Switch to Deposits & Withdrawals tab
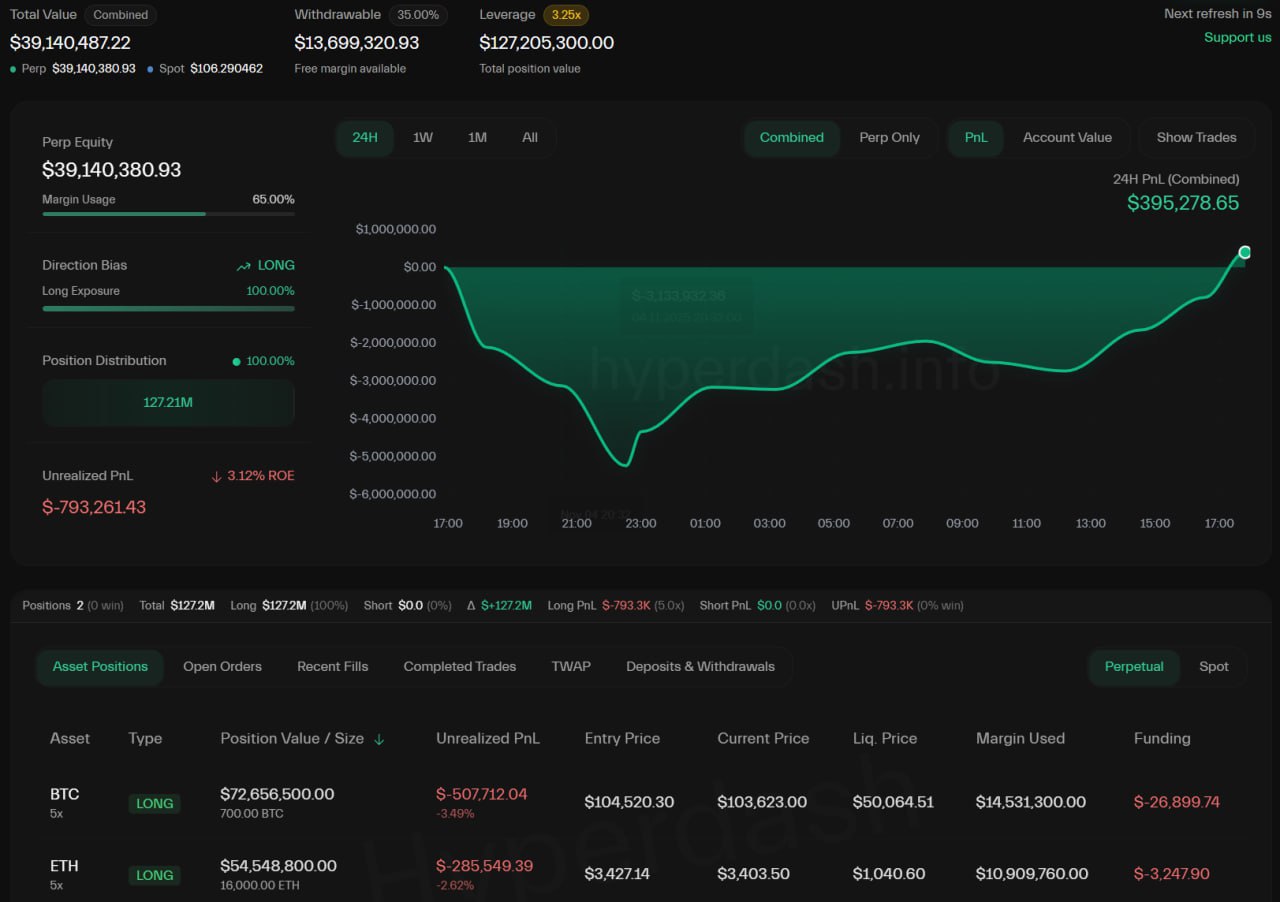Viewport: 1280px width, 902px height. tap(700, 667)
